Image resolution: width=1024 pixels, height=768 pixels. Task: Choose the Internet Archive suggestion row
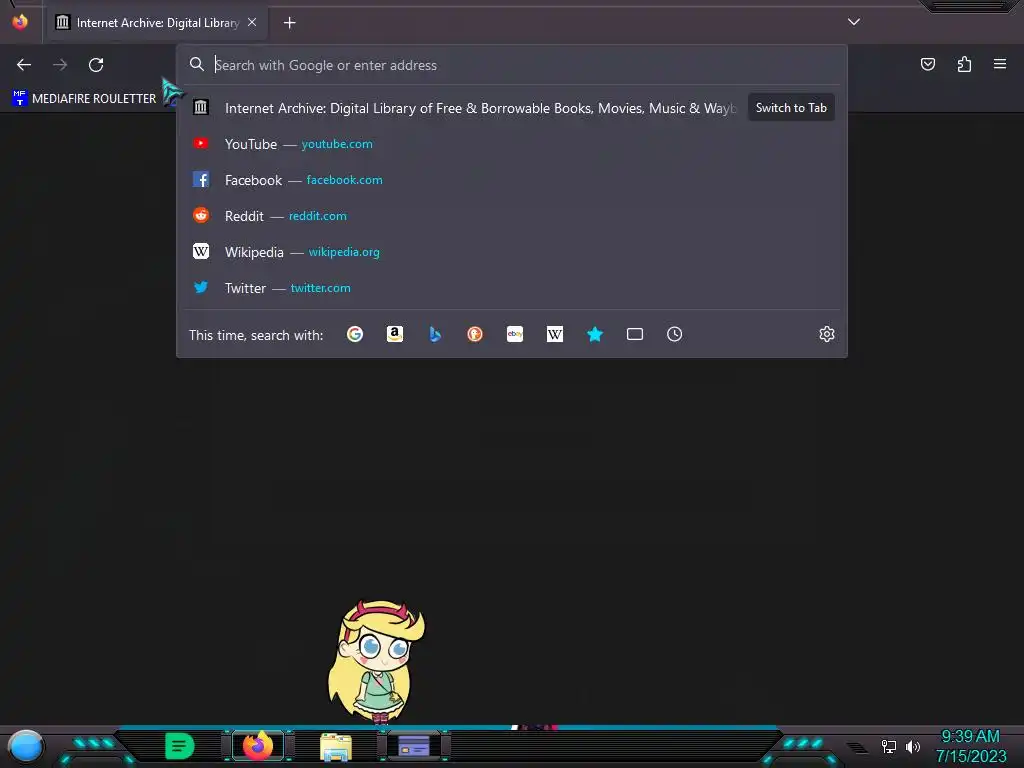(x=513, y=108)
